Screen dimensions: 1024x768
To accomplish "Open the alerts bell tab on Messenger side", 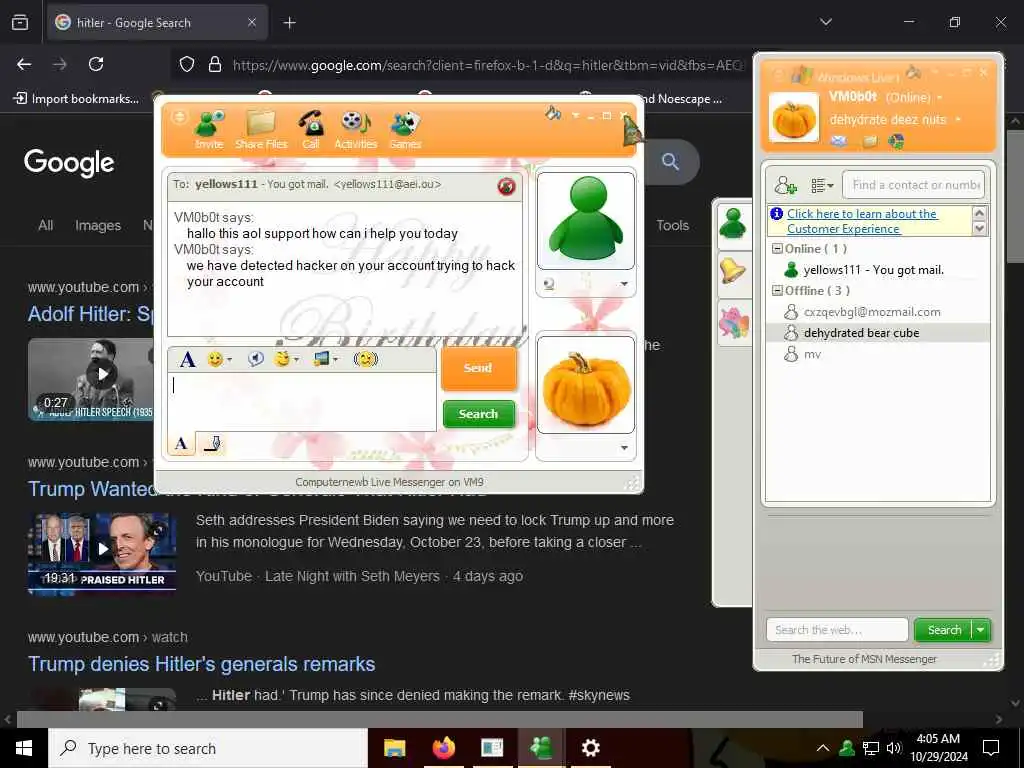I will pos(733,270).
